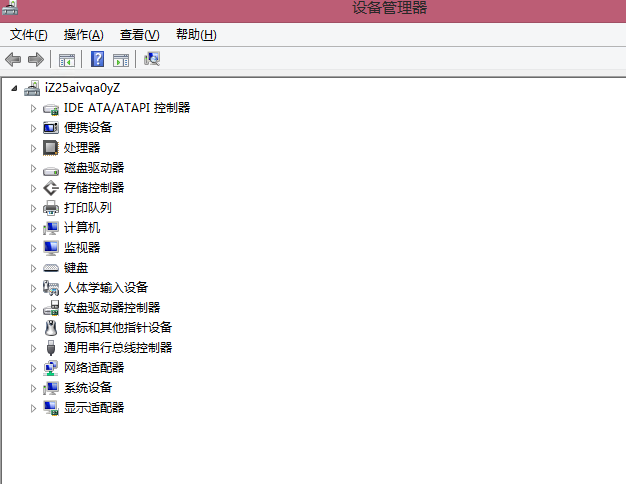Click the blue Help question mark icon
The image size is (626, 484).
coord(98,60)
